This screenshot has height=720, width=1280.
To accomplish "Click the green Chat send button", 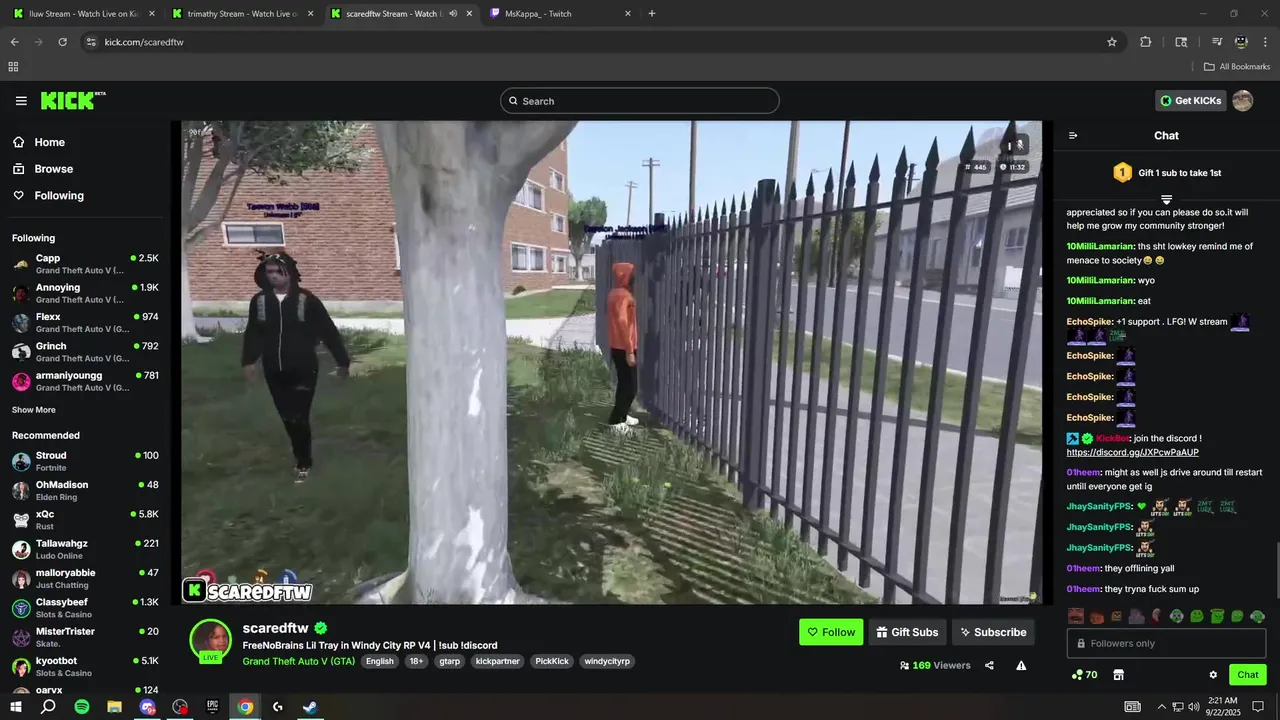I will pos(1247,675).
